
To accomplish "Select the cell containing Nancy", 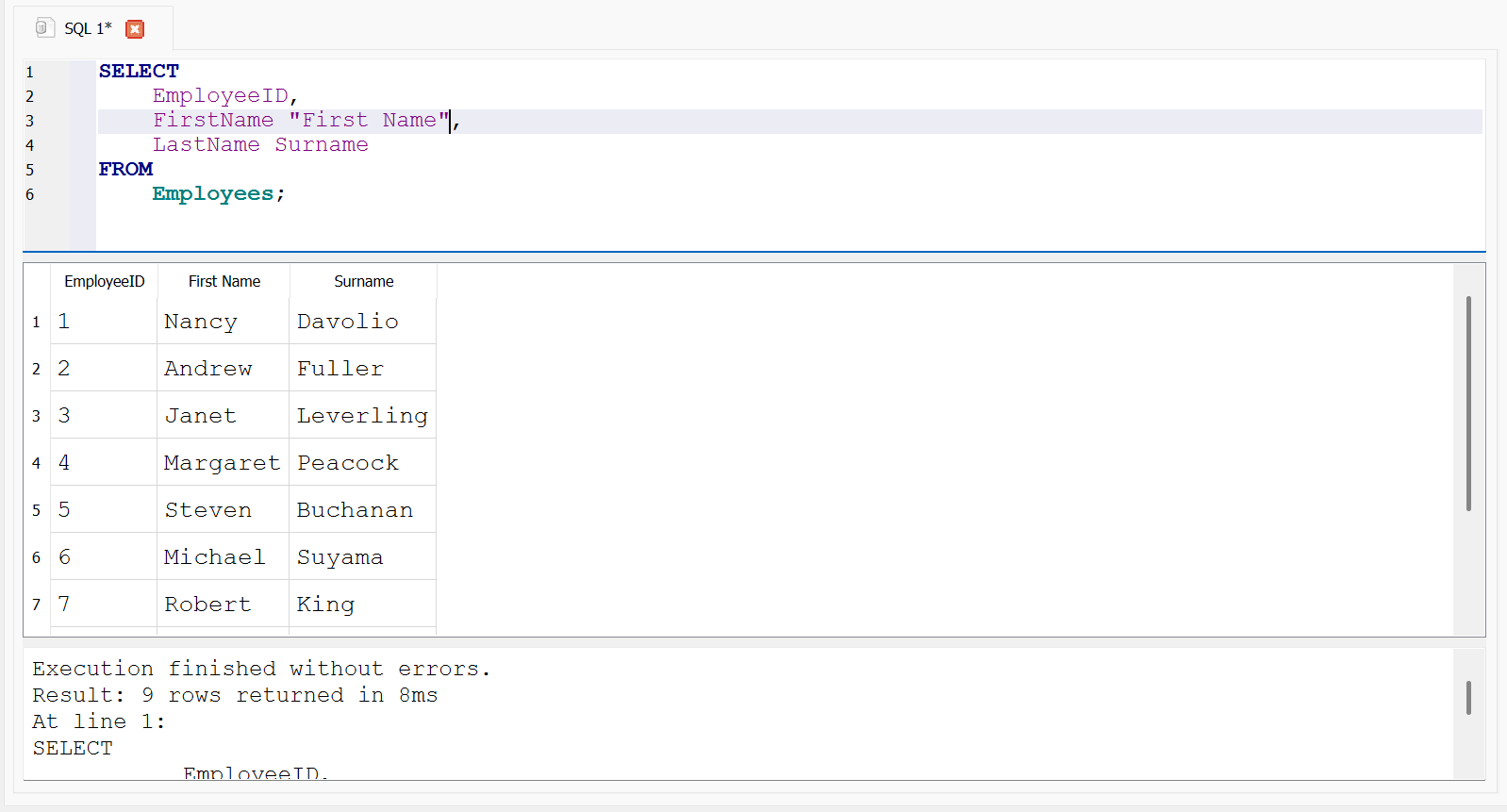I will 201,322.
